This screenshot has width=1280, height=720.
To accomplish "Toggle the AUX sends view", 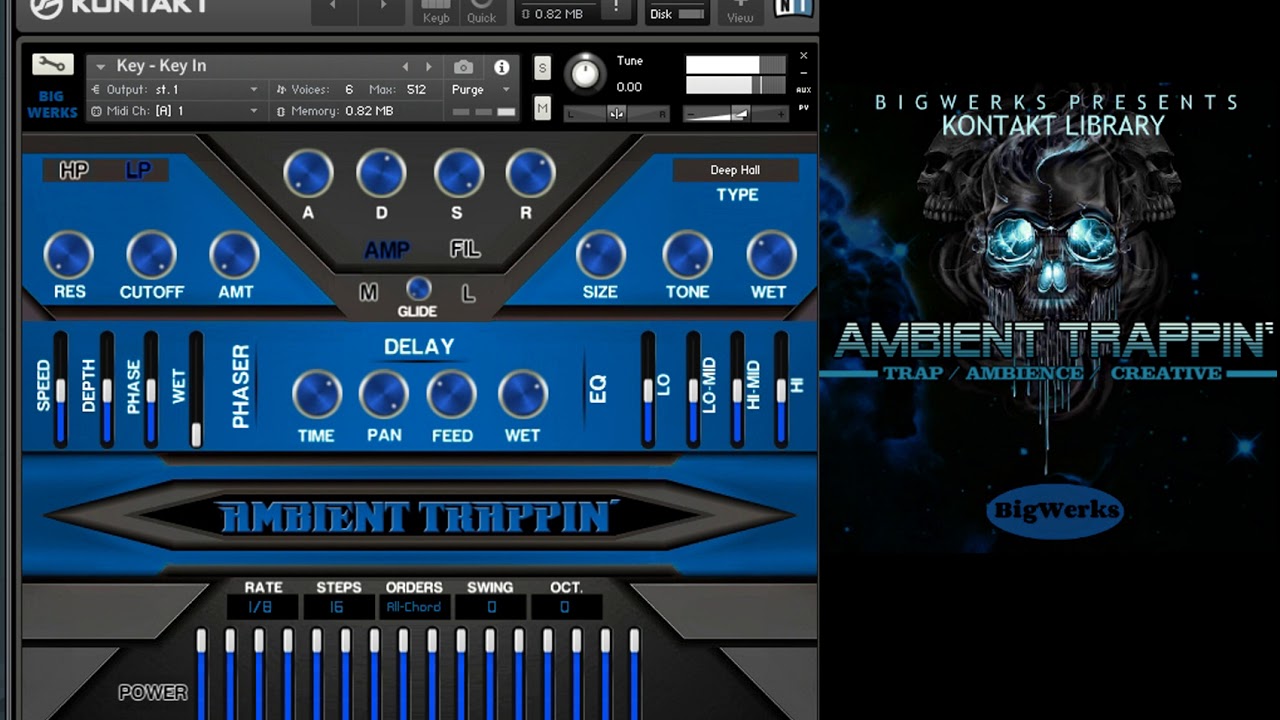I will tap(804, 89).
